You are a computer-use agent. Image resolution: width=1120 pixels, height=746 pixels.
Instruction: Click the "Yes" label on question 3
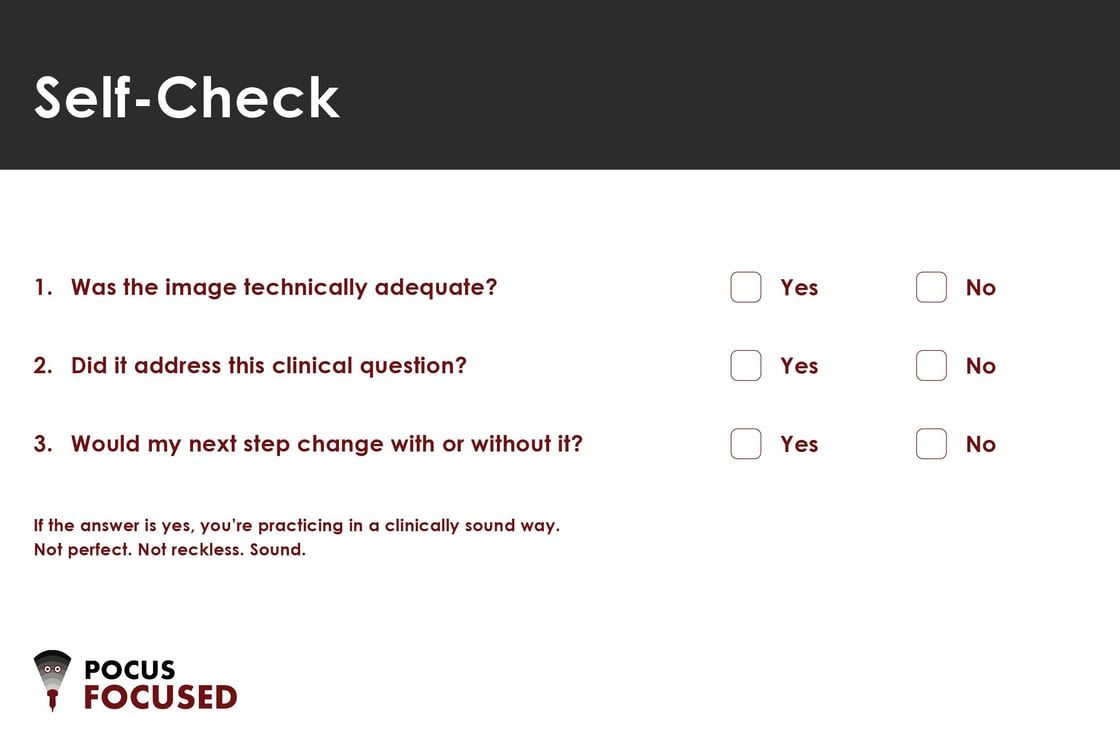[799, 444]
